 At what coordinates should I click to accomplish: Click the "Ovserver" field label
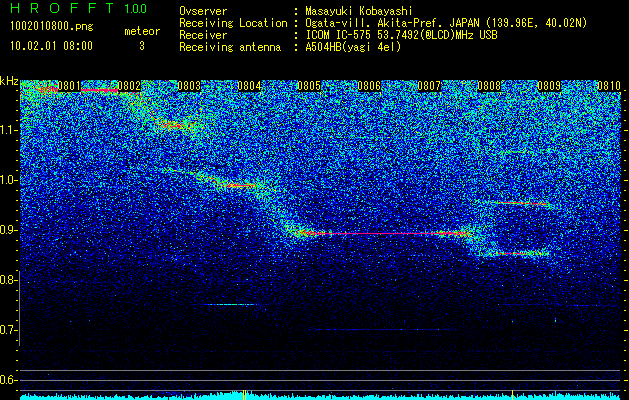(203, 11)
